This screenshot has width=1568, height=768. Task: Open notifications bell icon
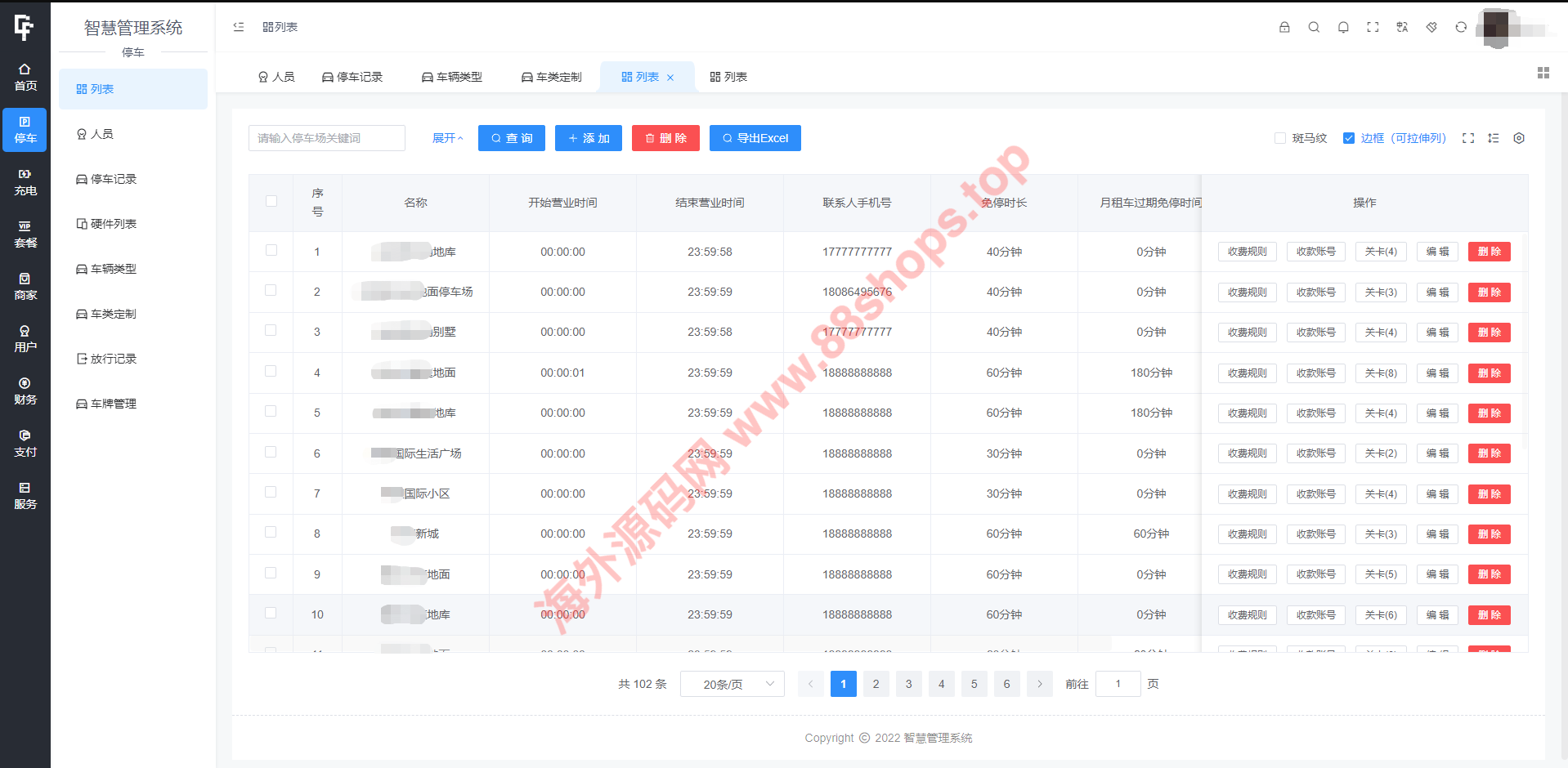1343,27
